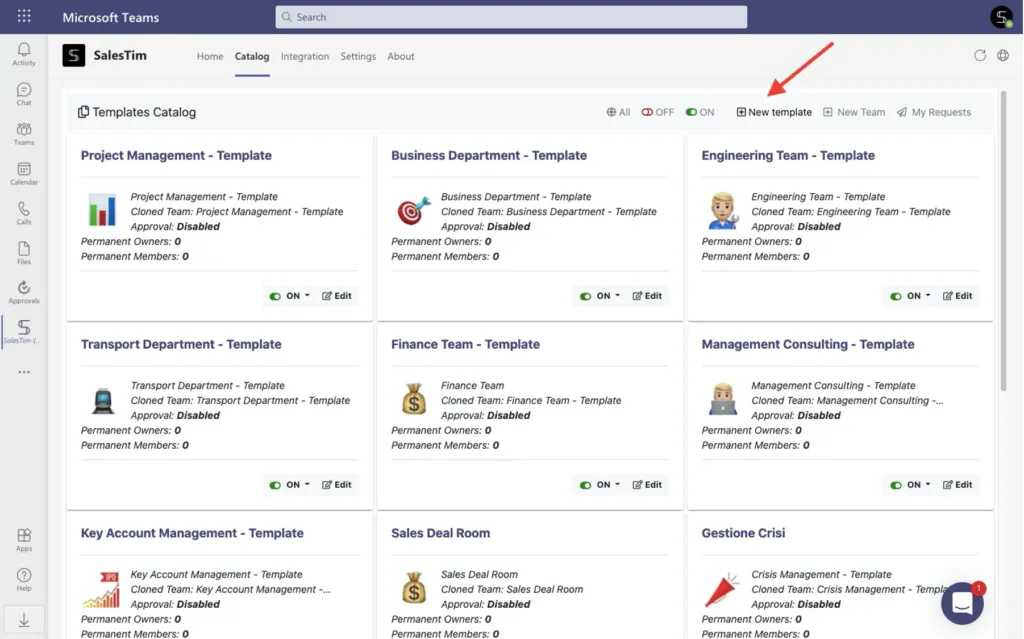Open the About tab

click(400, 56)
